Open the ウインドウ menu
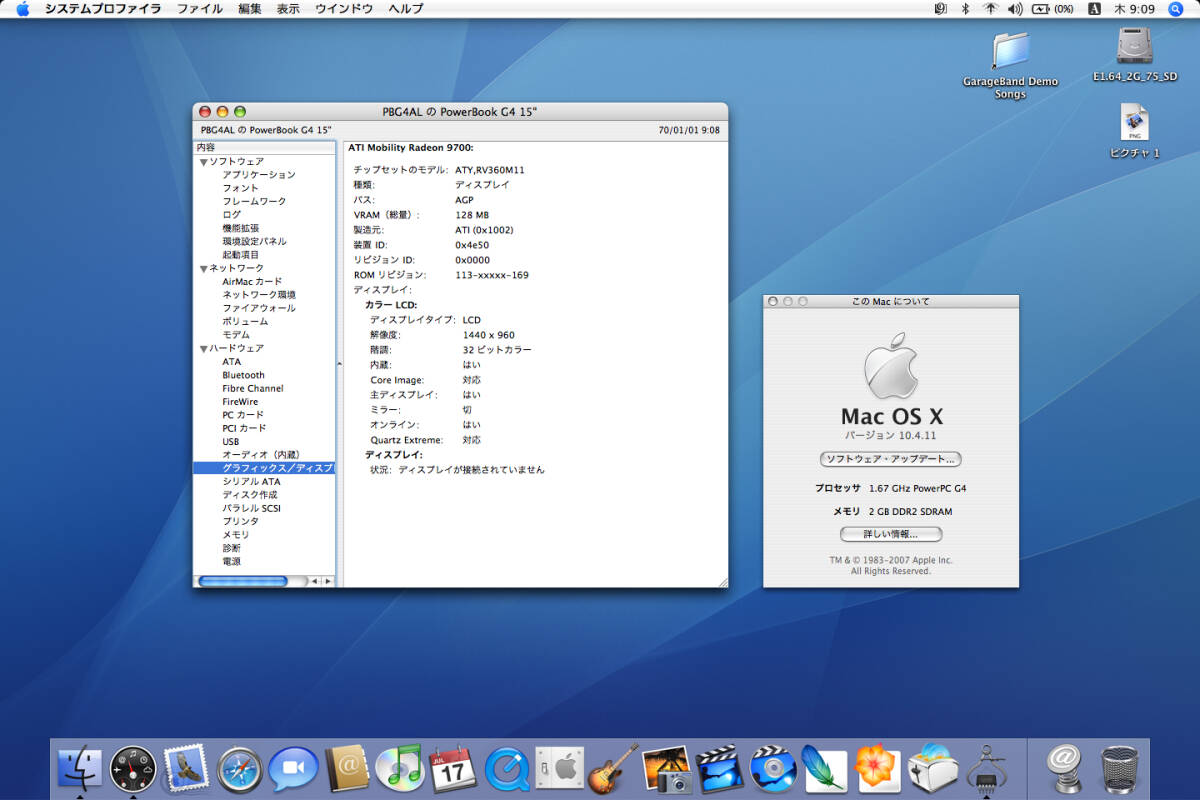The width and height of the screenshot is (1200, 800). pos(344,9)
